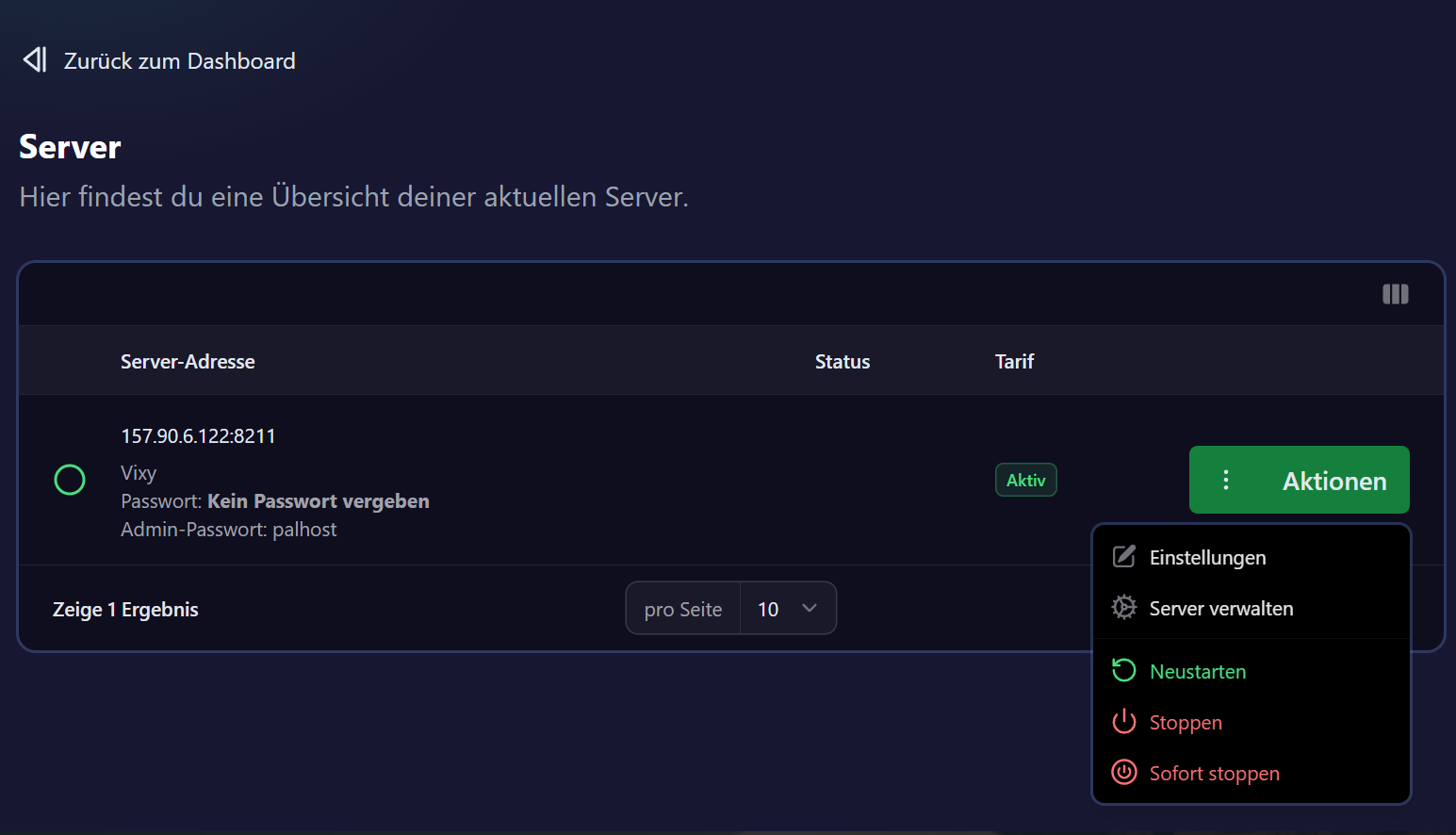Toggle column visibility icon in table header
1456x835 pixels.
[1395, 294]
